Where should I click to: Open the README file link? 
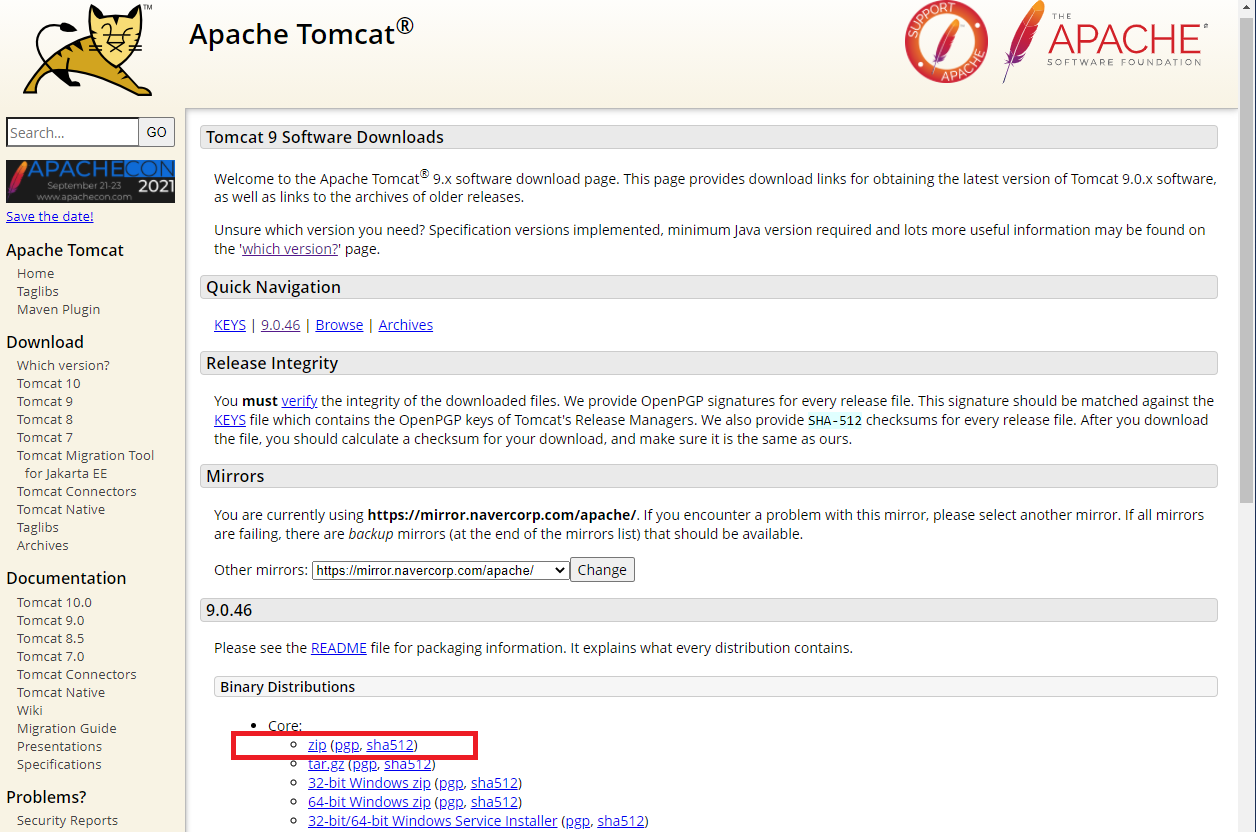point(339,648)
